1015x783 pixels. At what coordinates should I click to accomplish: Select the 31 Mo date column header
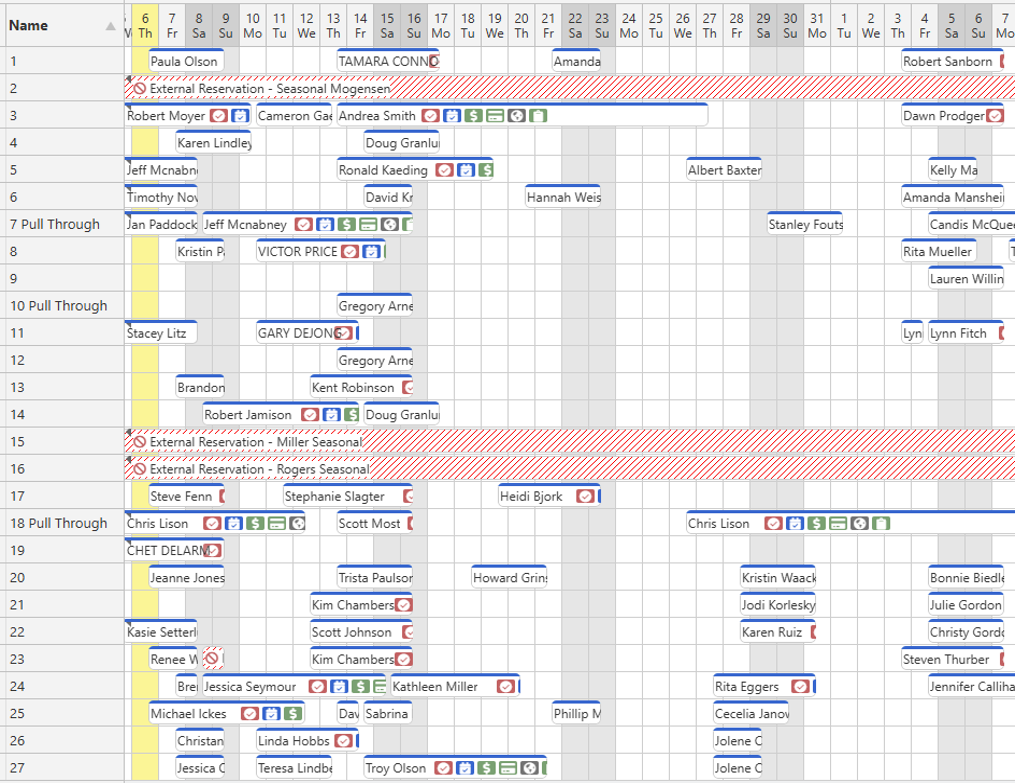(x=817, y=25)
